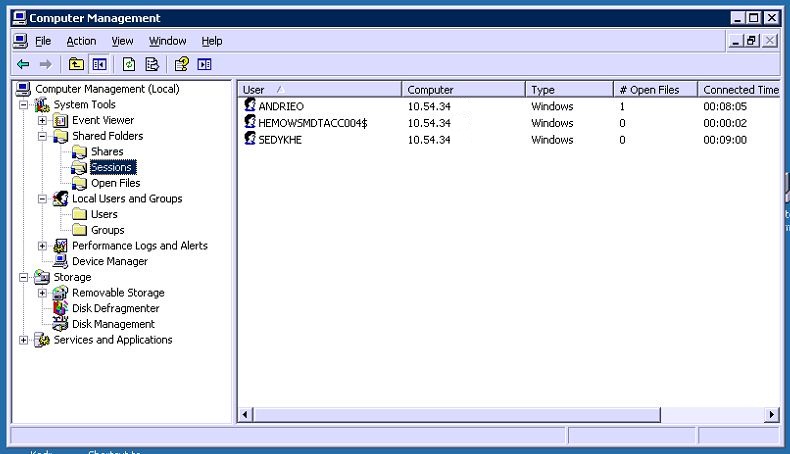Viewport: 790px width, 454px height.
Task: Select the Groups folder label
Action: tap(108, 230)
